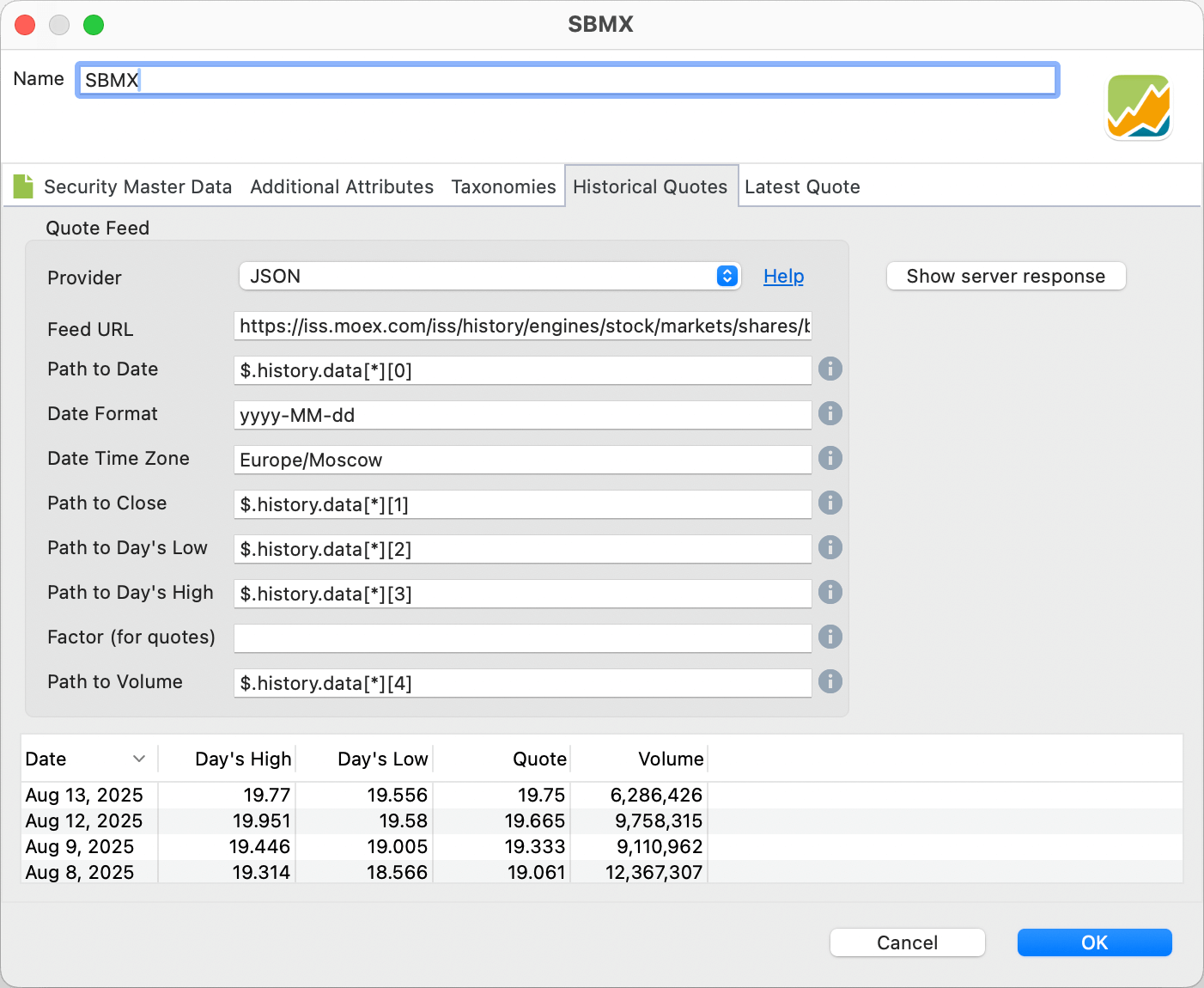Select the Aug 8, 2025 row
The height and width of the screenshot is (988, 1204).
(x=601, y=872)
